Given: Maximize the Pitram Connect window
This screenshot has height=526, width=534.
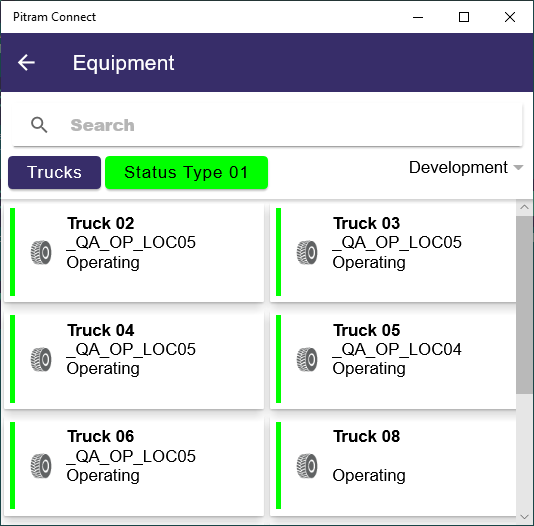Looking at the screenshot, I should pyautogui.click(x=464, y=17).
